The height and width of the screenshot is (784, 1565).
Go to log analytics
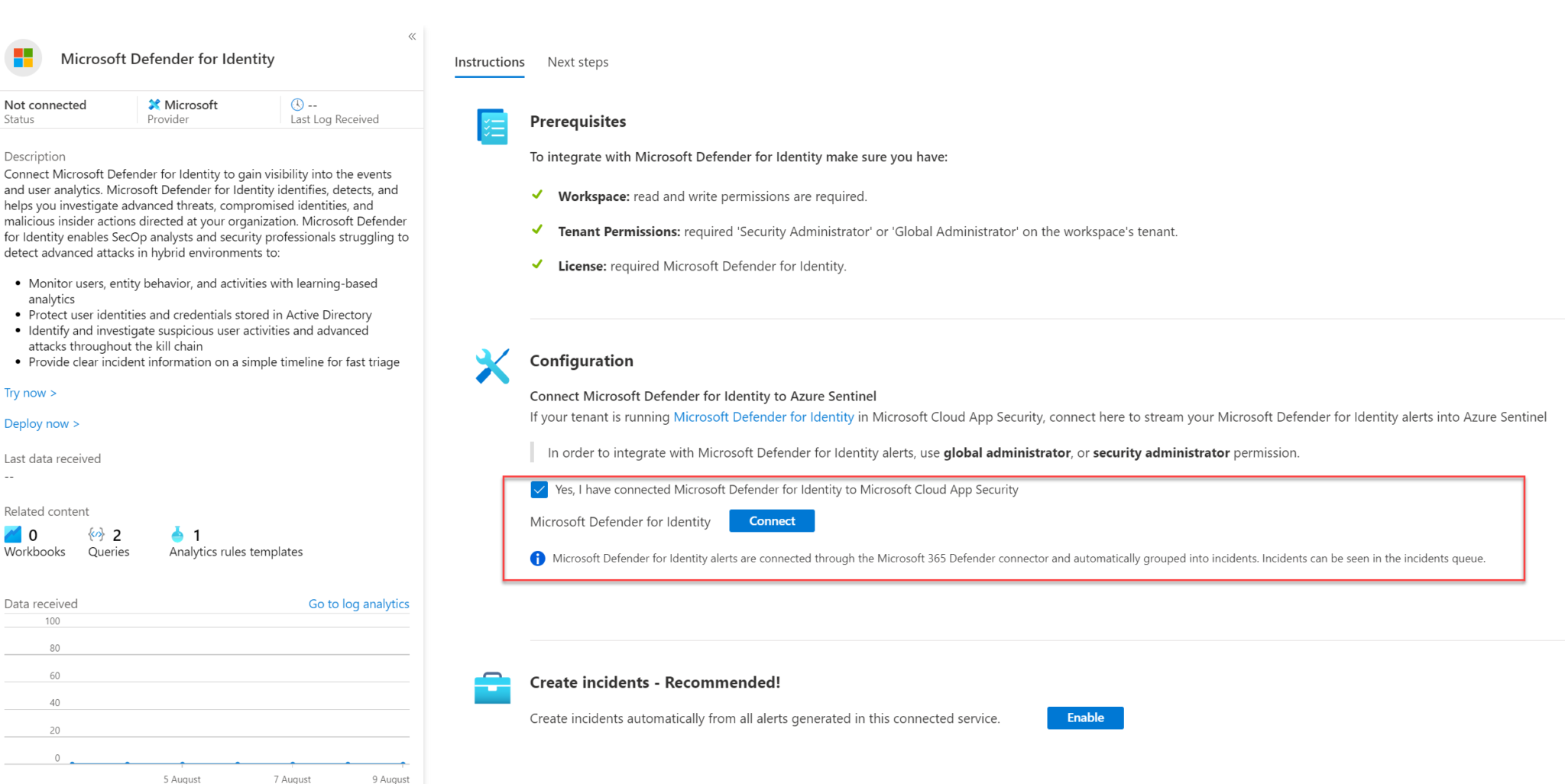(x=358, y=604)
